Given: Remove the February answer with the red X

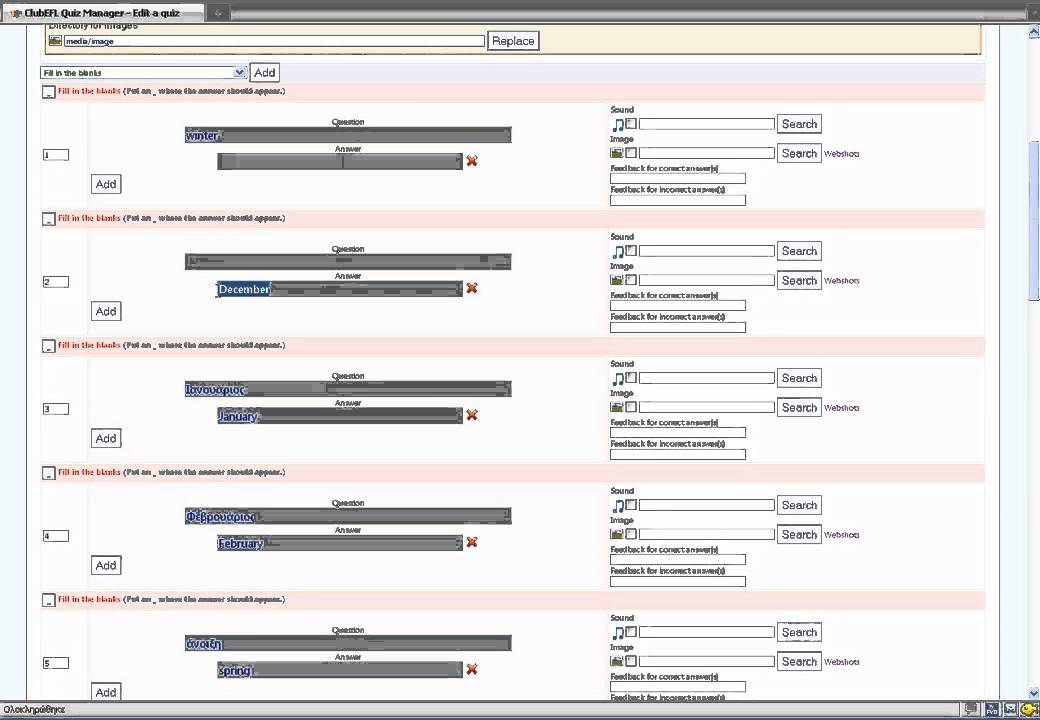Looking at the screenshot, I should (x=472, y=542).
